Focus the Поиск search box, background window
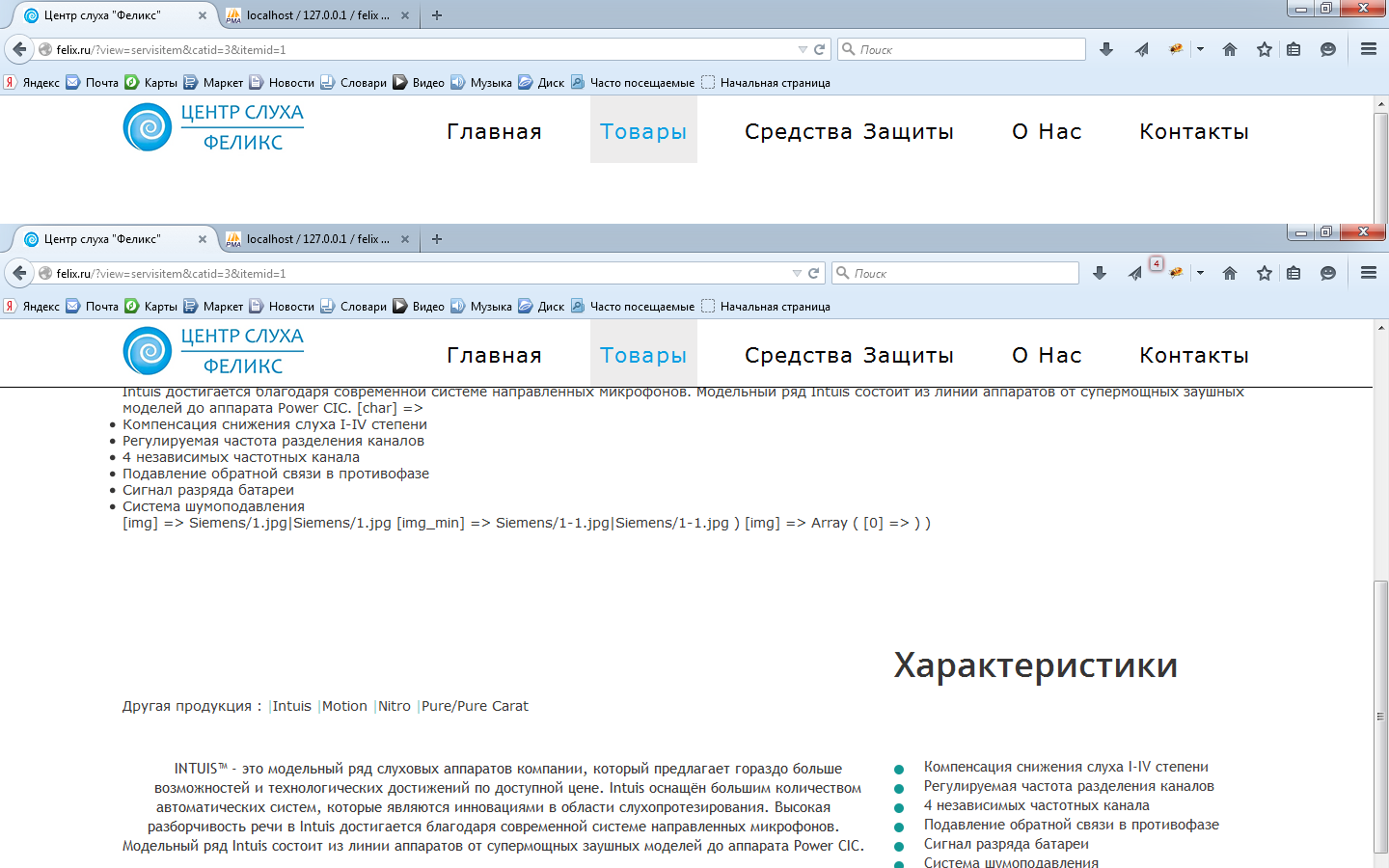 coord(962,49)
